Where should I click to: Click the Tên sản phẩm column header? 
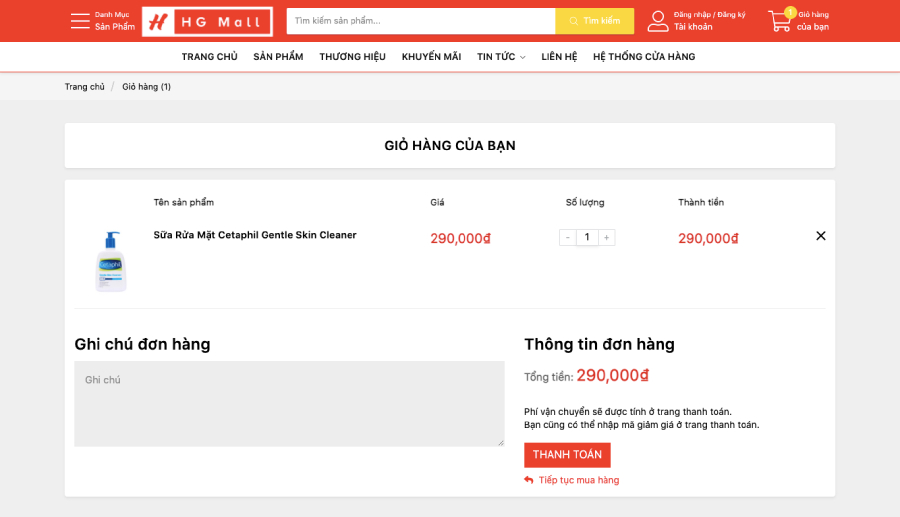point(184,202)
